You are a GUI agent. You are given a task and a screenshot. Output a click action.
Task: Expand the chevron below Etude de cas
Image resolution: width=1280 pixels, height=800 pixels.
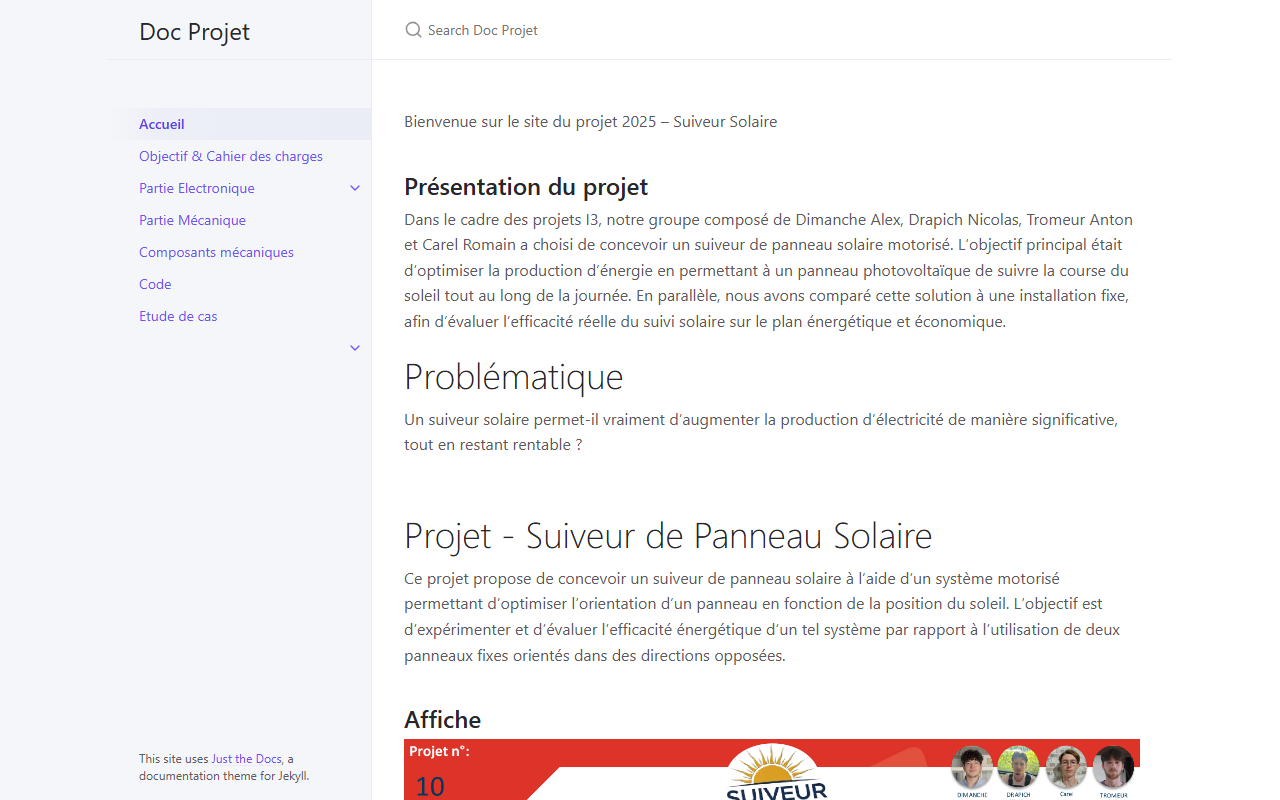(355, 348)
